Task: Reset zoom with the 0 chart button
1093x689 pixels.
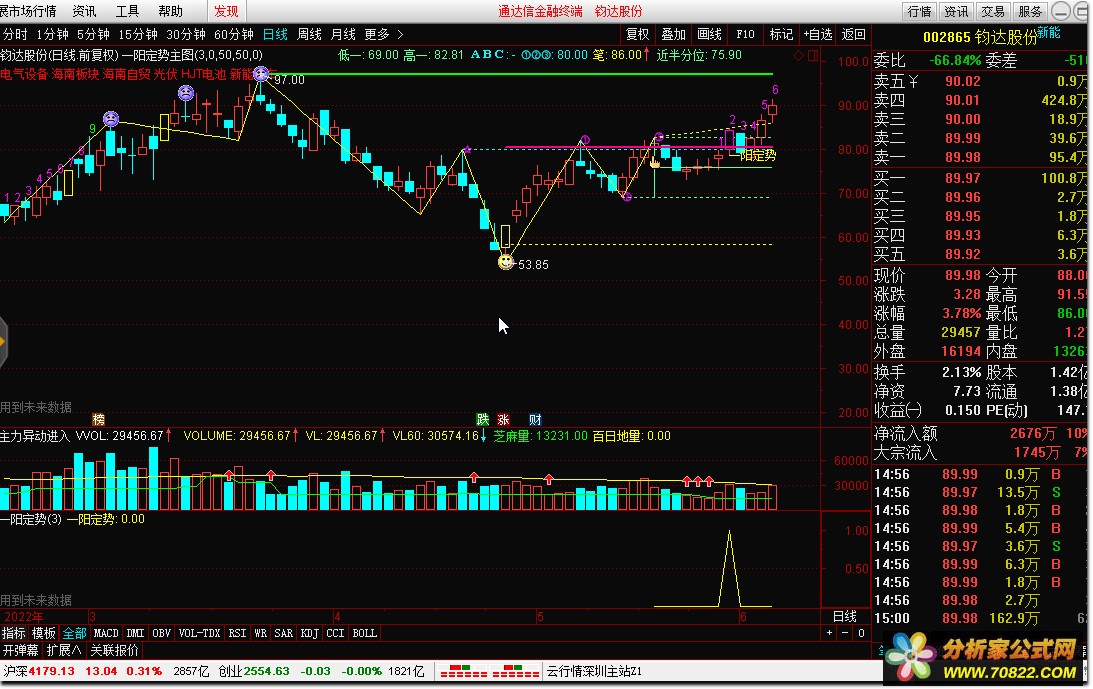Action: 861,633
